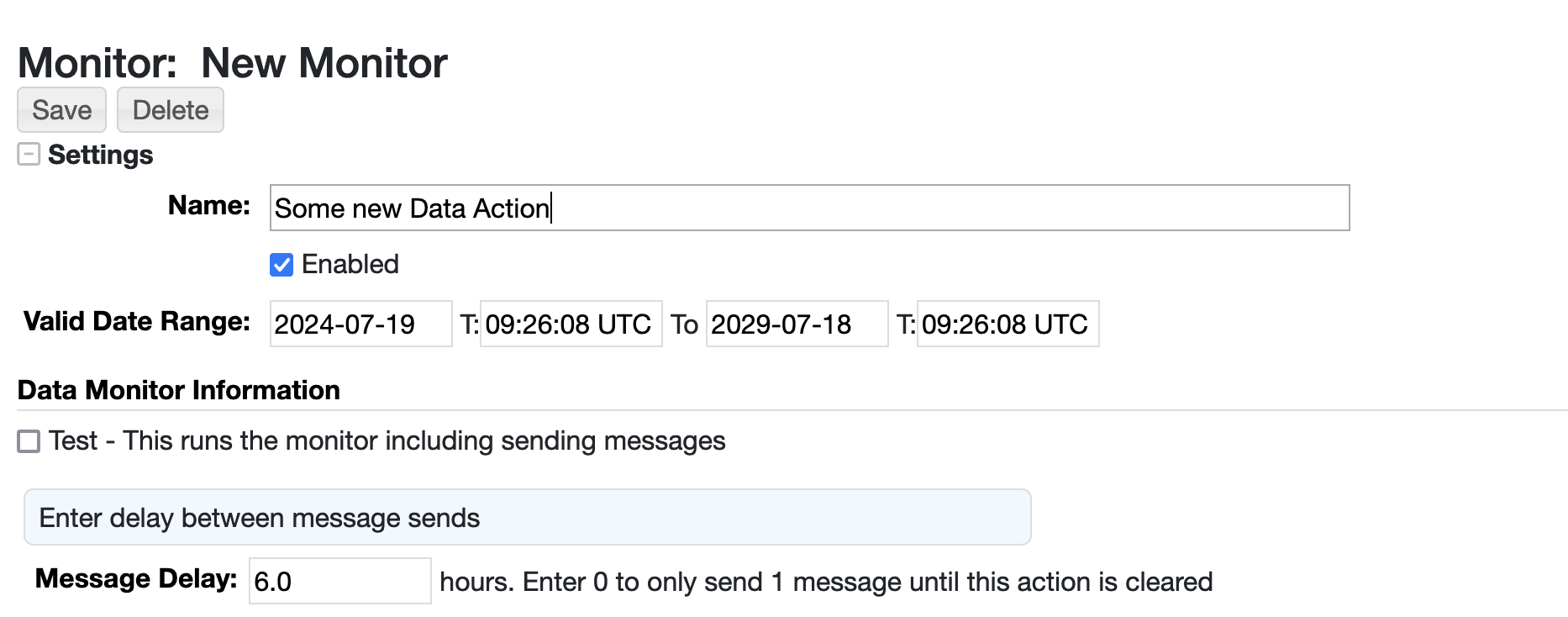Focus the Name text field
Screen dimensions: 1568x617
808,208
